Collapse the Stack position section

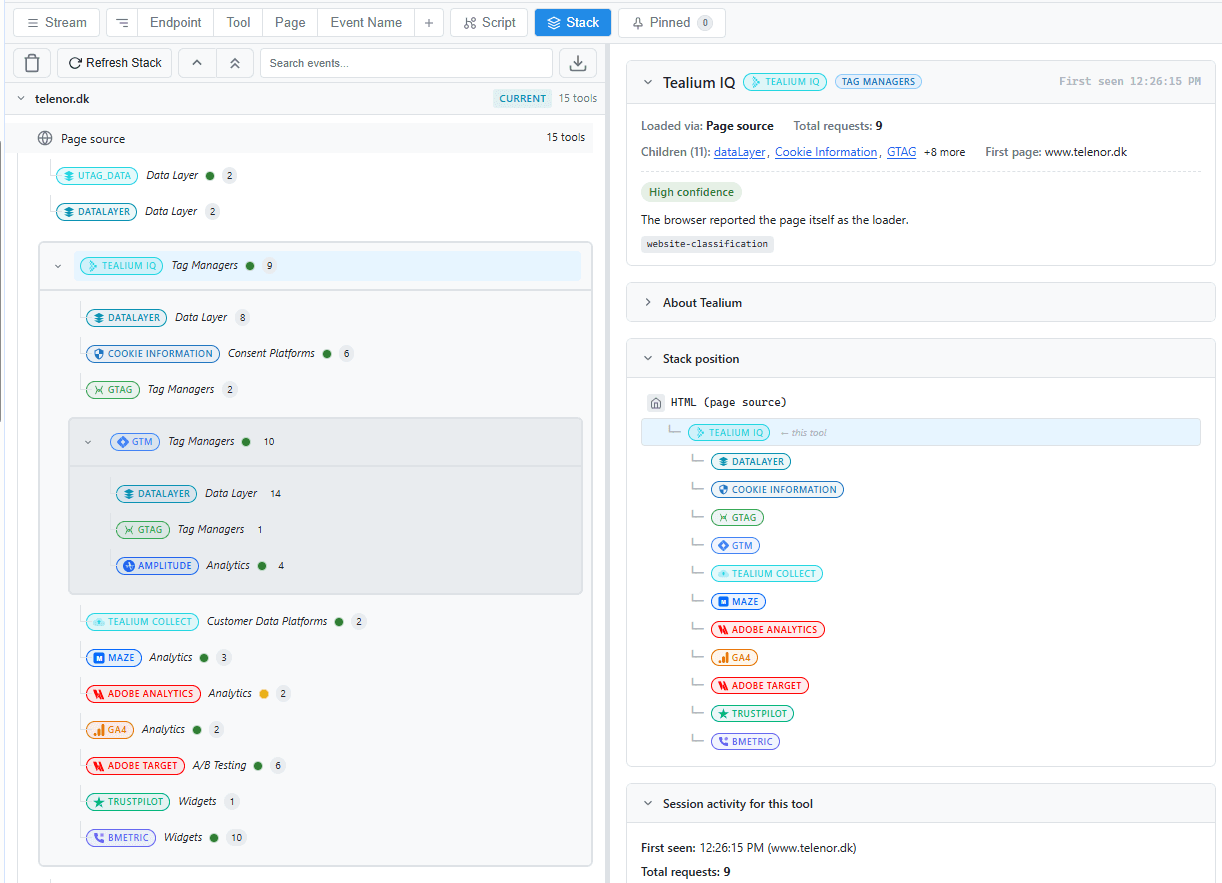point(648,359)
